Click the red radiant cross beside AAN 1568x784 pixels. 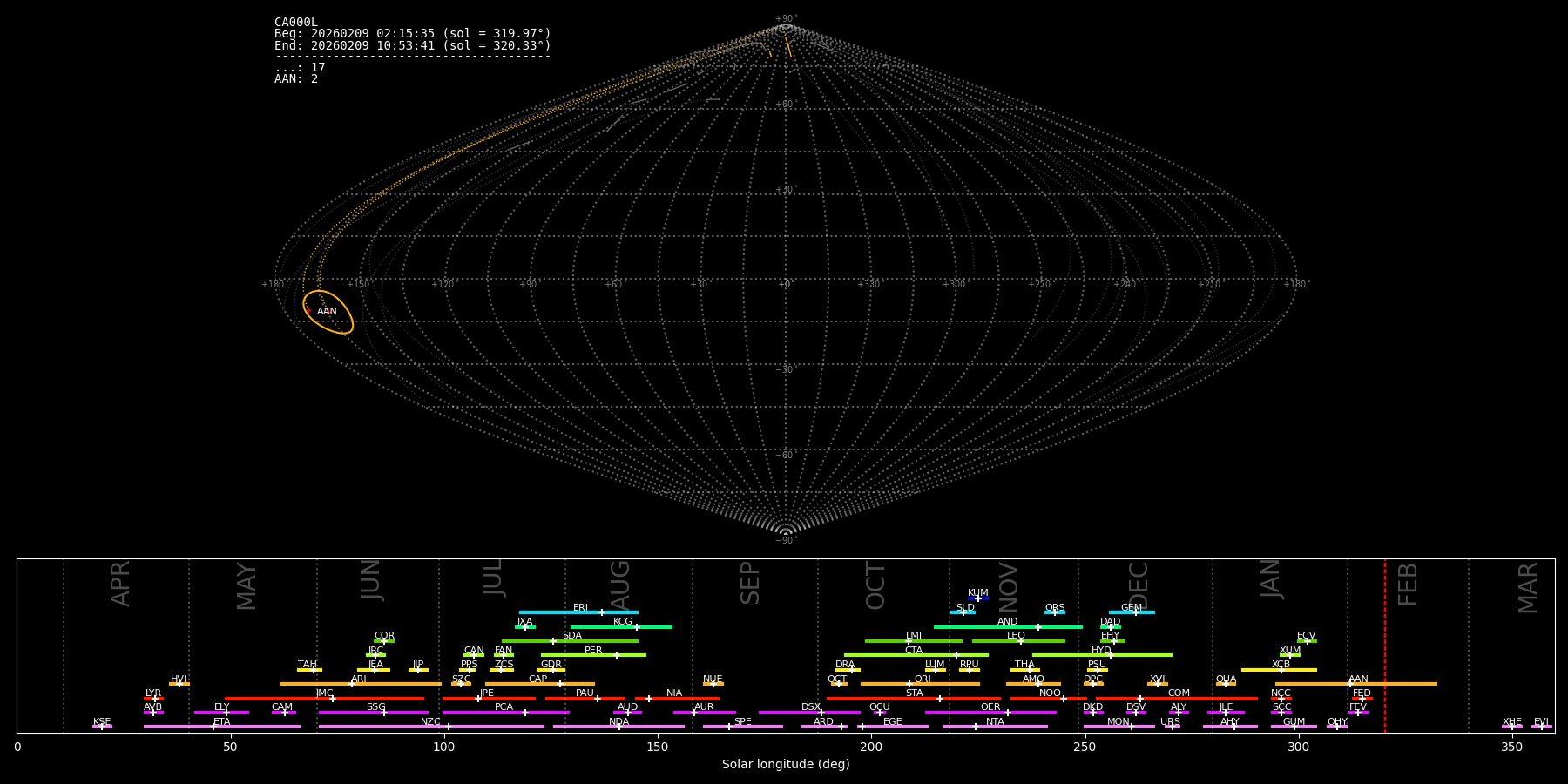[x=308, y=310]
